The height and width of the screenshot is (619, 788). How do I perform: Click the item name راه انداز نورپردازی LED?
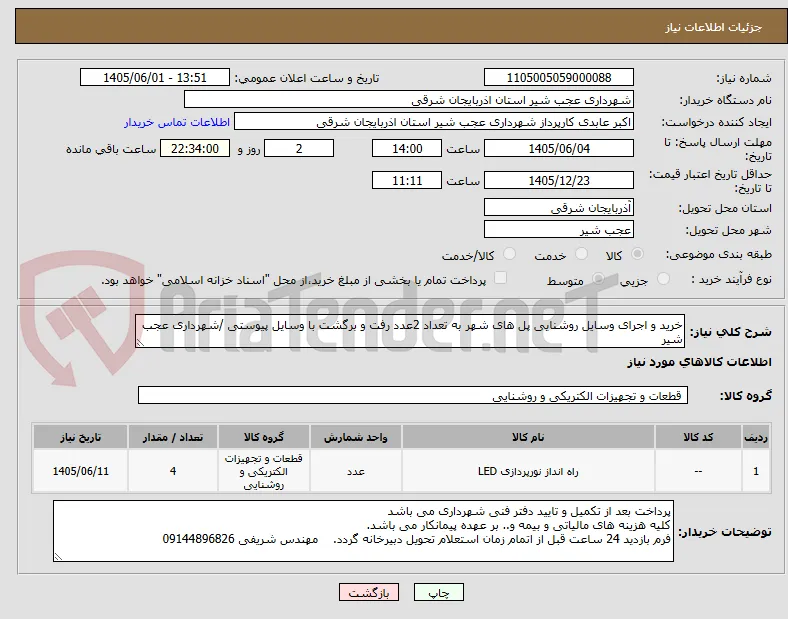528,471
